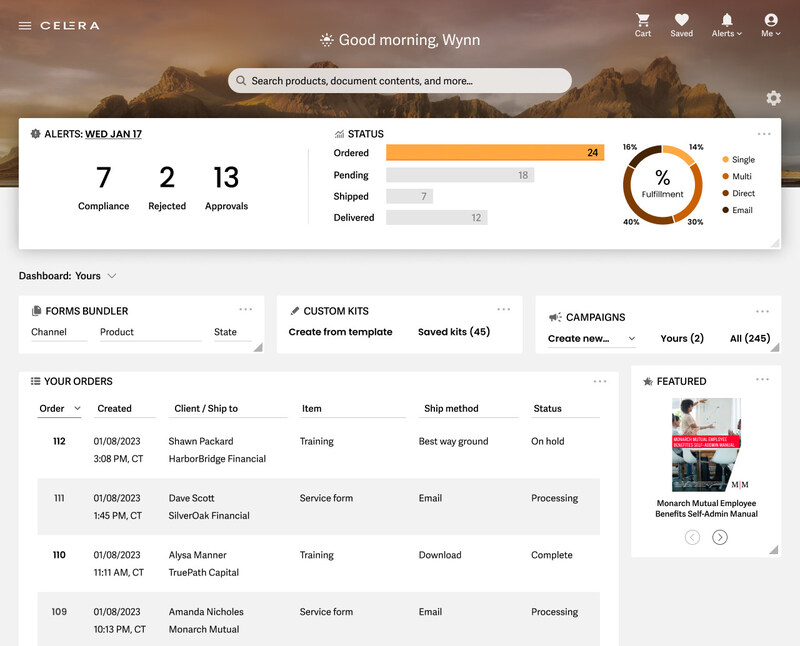Open the hamburger navigation menu
800x646 pixels.
pos(25,26)
